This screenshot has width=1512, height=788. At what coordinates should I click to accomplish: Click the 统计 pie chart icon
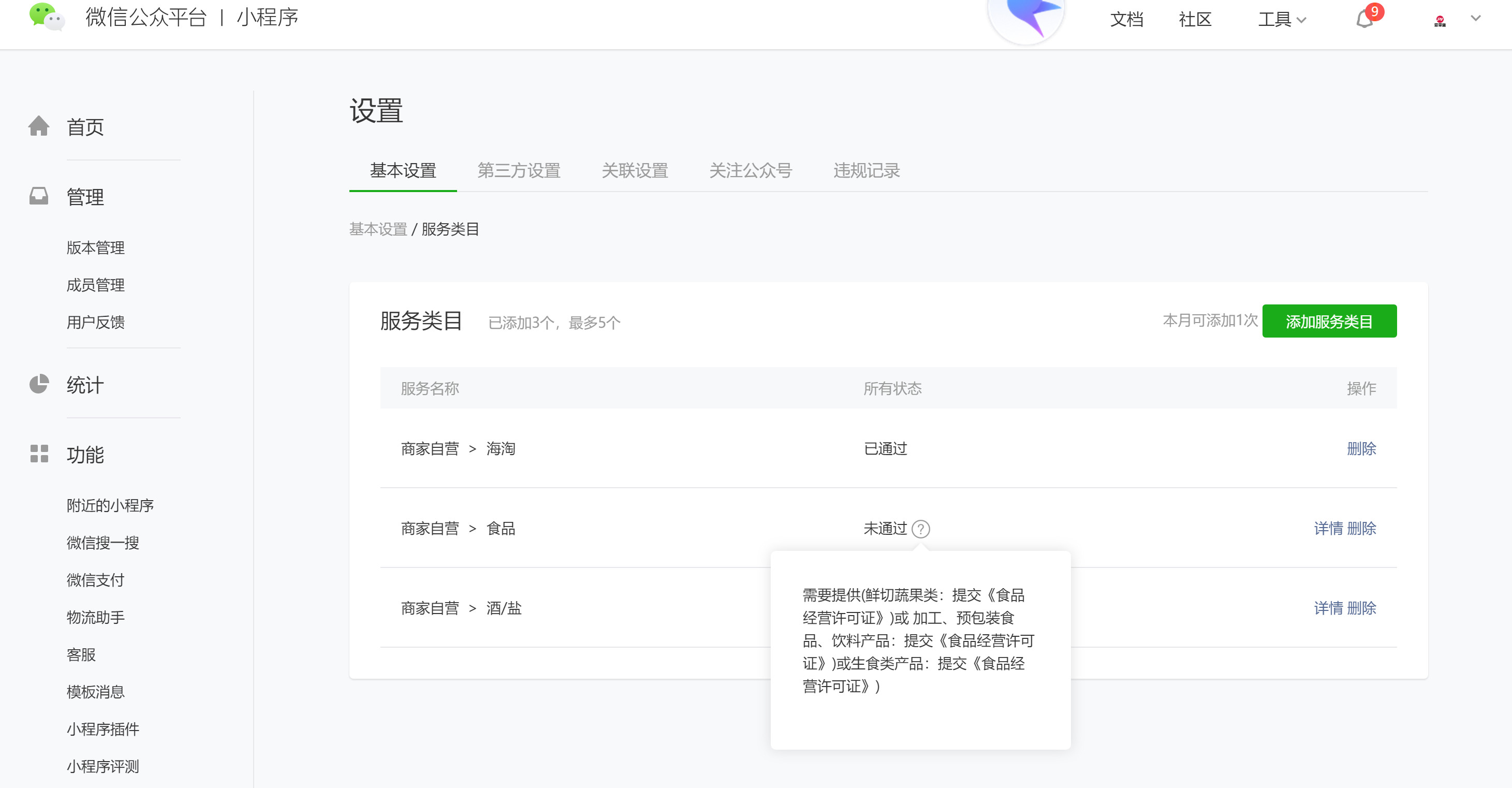39,384
